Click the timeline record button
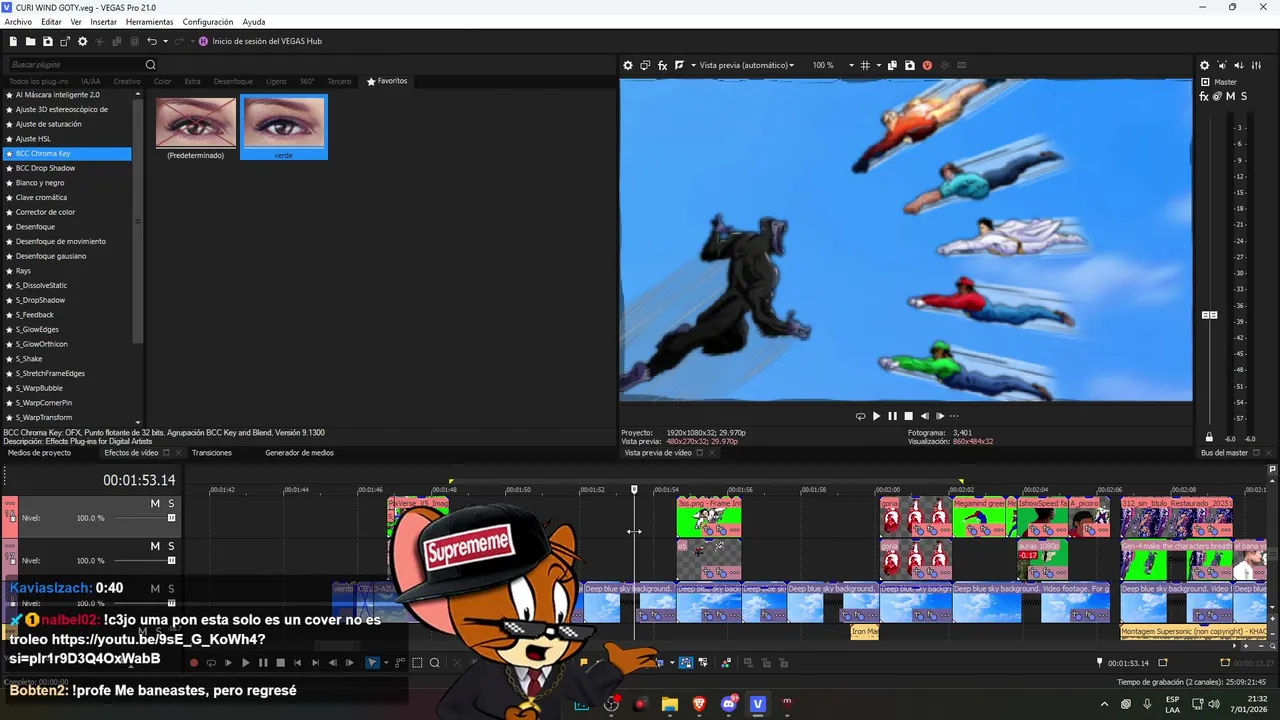 pos(194,662)
